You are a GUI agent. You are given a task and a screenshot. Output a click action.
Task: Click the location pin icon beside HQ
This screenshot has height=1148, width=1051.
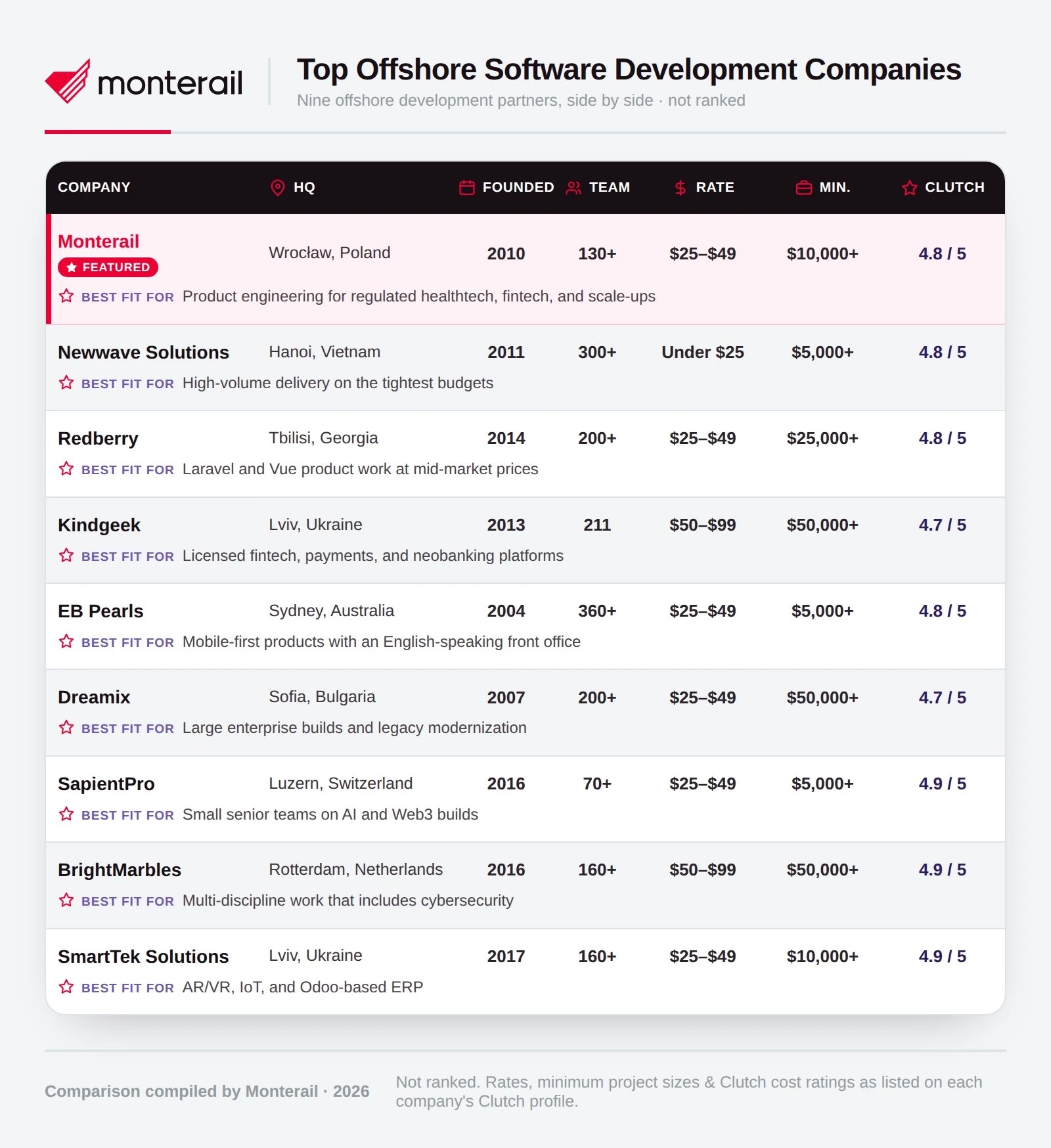click(x=278, y=188)
